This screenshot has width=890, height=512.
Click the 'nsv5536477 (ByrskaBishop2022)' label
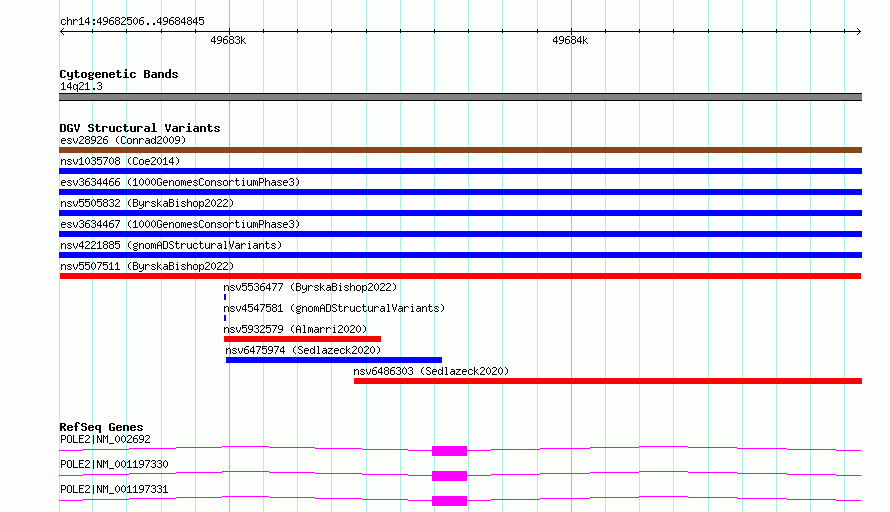pyautogui.click(x=310, y=287)
